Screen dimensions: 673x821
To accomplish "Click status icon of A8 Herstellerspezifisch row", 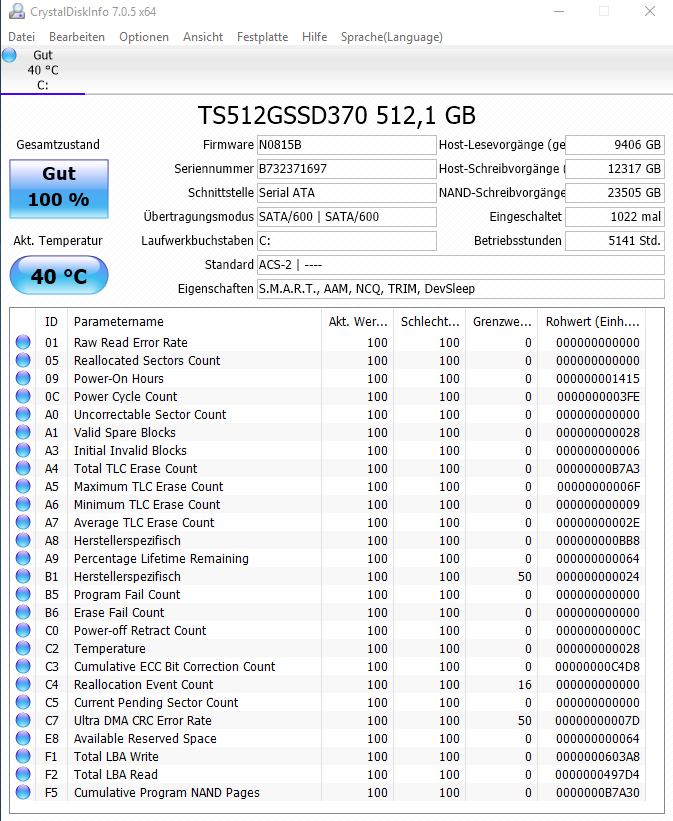I will click(23, 540).
